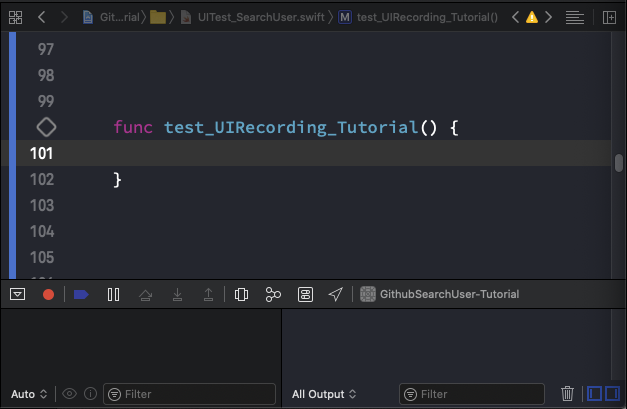
Task: Pause program execution
Action: [x=113, y=294]
